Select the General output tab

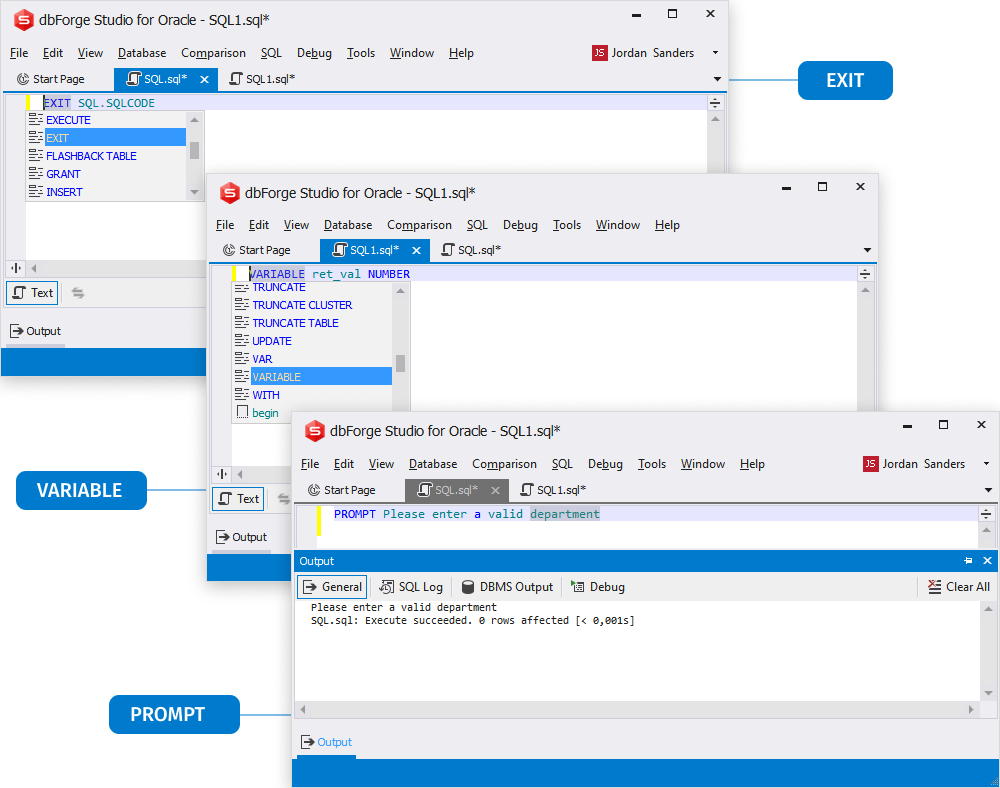[x=332, y=587]
